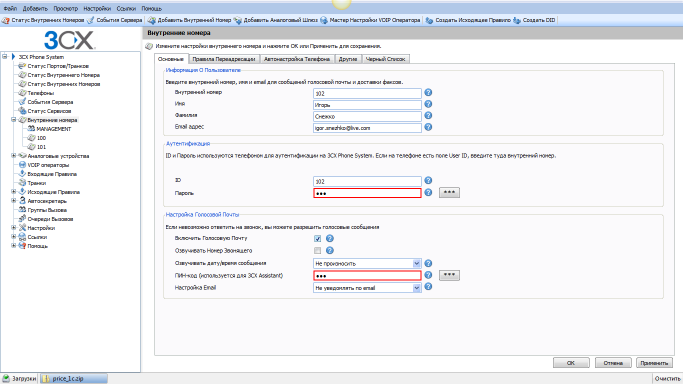Help icon beside Озвучивать Номер Звонящего

tap(330, 250)
